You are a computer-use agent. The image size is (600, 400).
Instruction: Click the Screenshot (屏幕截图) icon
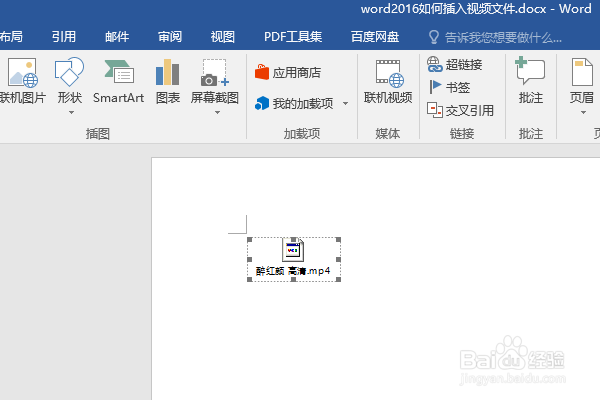[215, 73]
